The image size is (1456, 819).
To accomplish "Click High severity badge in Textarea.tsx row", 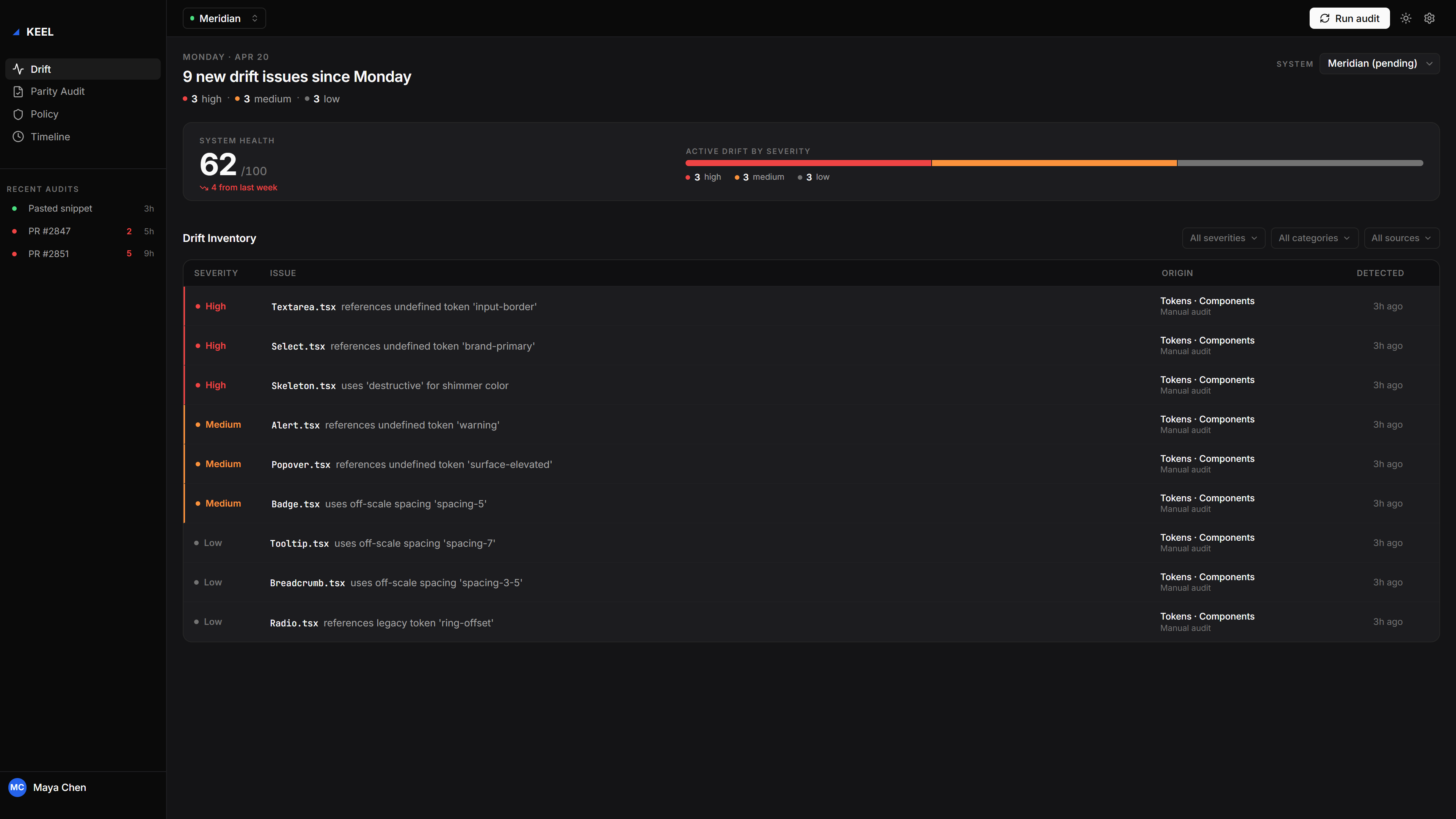I will tap(211, 306).
